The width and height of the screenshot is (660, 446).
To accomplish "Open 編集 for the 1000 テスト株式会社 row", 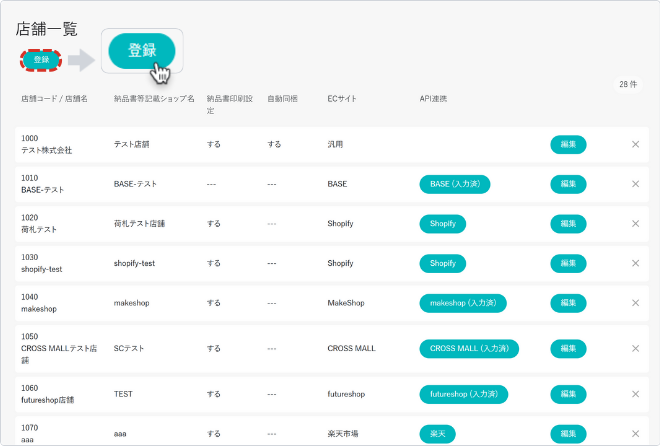I will click(x=568, y=144).
